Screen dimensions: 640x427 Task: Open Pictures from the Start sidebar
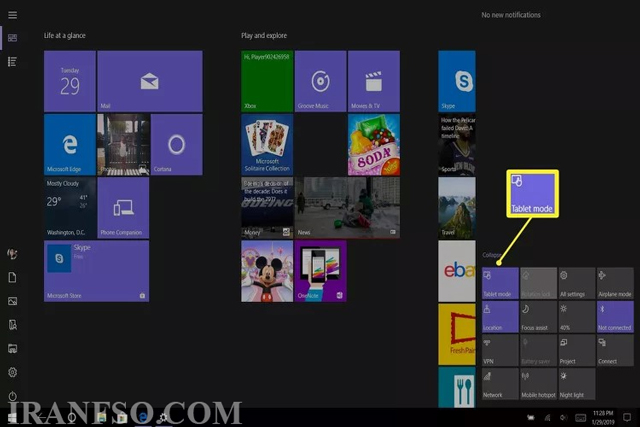click(12, 301)
